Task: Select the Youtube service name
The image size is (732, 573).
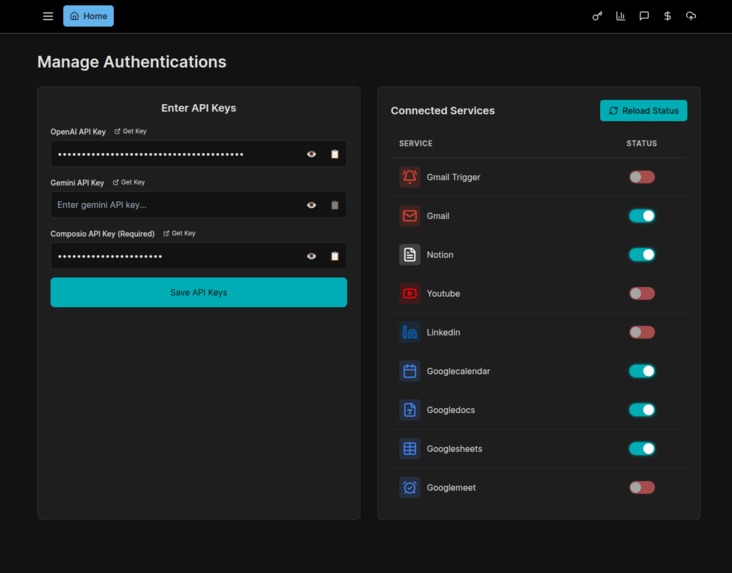Action: coord(443,293)
